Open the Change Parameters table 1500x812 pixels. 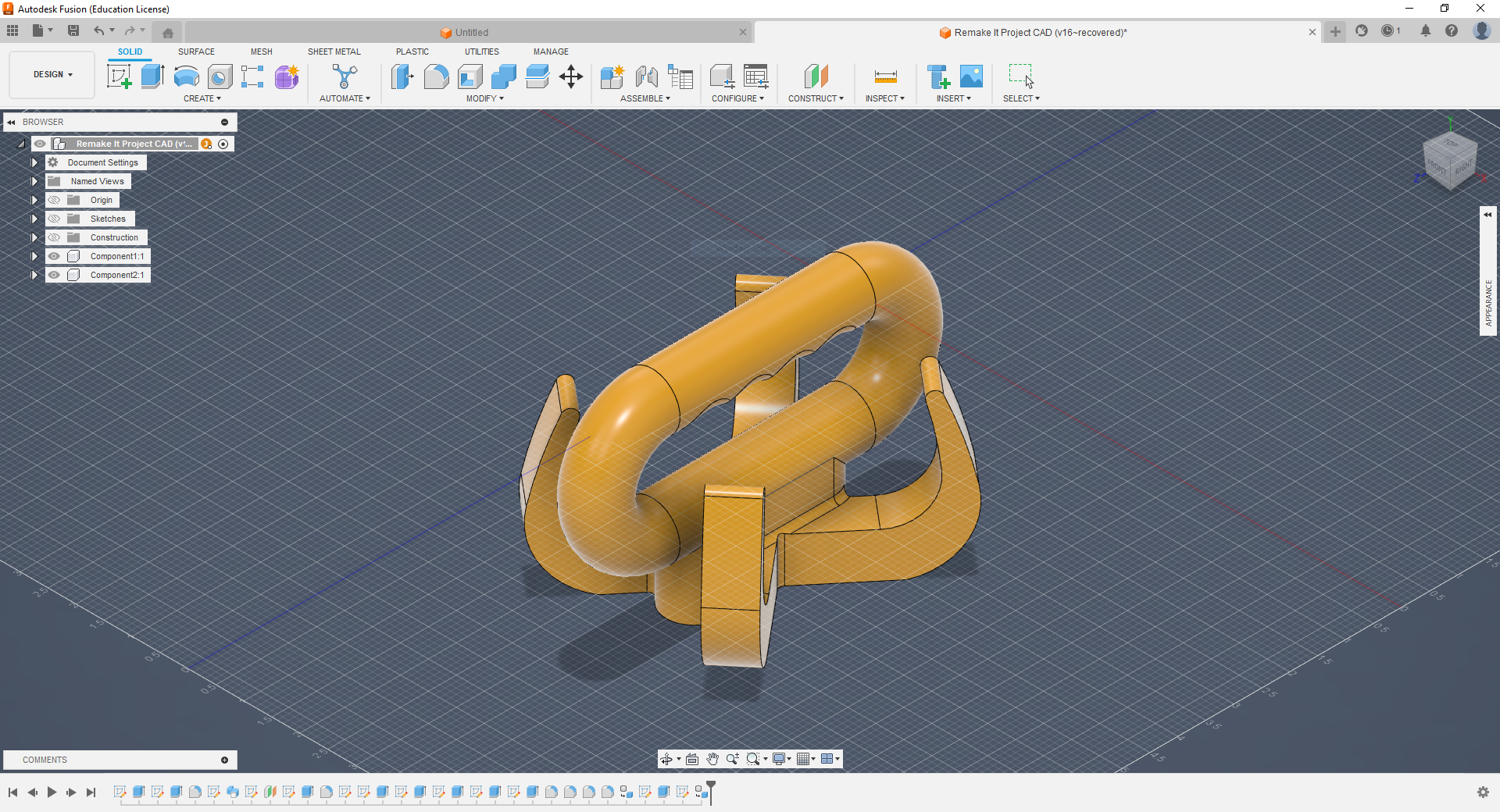(755, 77)
